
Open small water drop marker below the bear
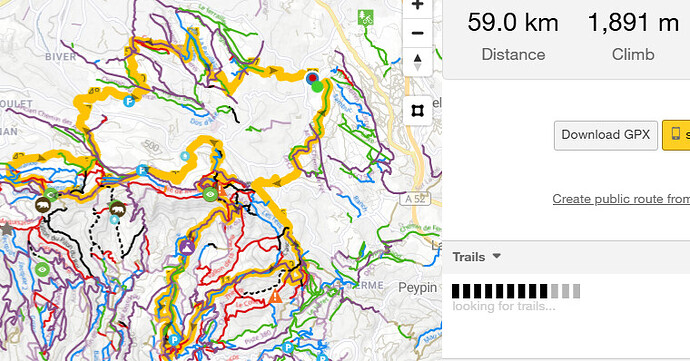point(114,219)
